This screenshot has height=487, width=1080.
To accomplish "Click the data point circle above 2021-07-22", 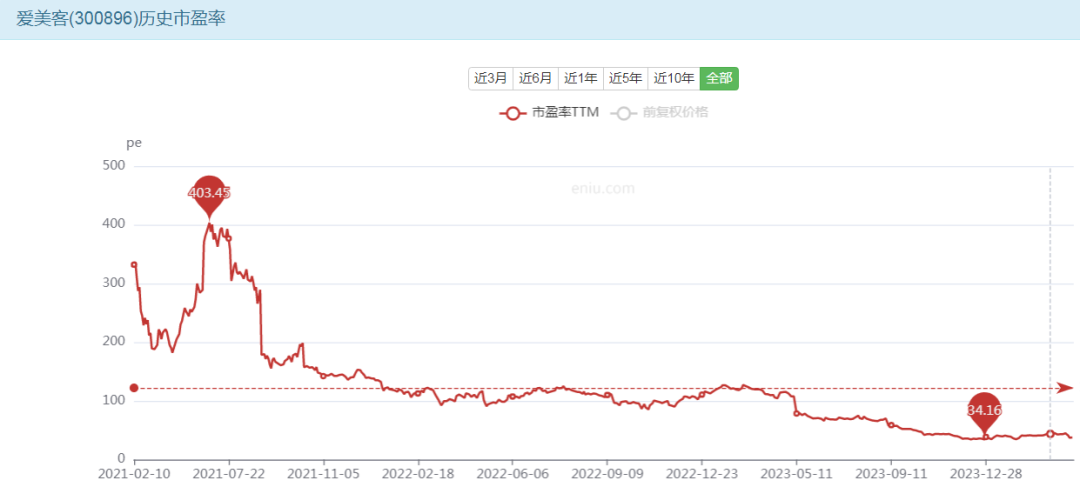I will pos(228,238).
